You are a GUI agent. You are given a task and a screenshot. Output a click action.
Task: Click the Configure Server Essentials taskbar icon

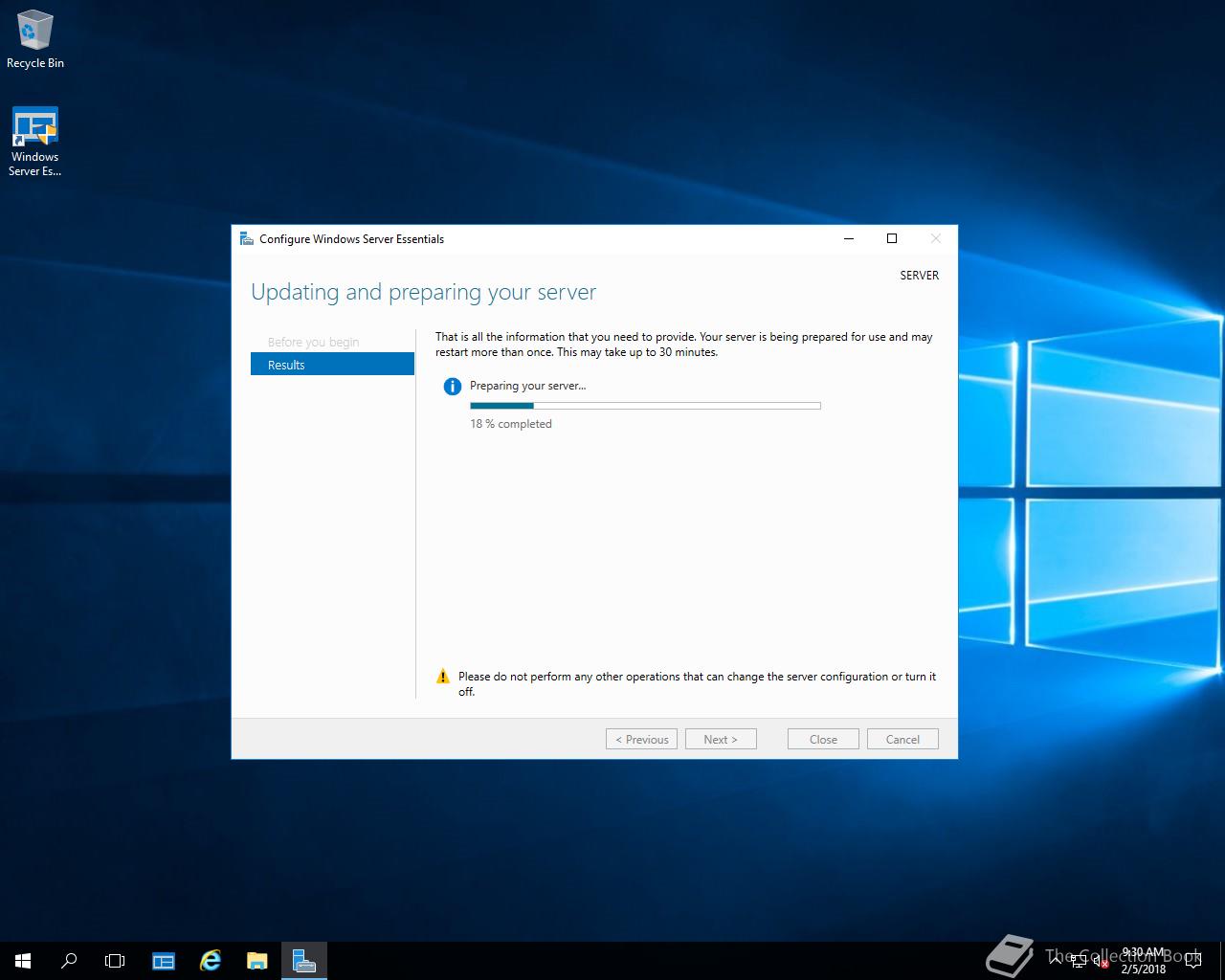(x=304, y=961)
